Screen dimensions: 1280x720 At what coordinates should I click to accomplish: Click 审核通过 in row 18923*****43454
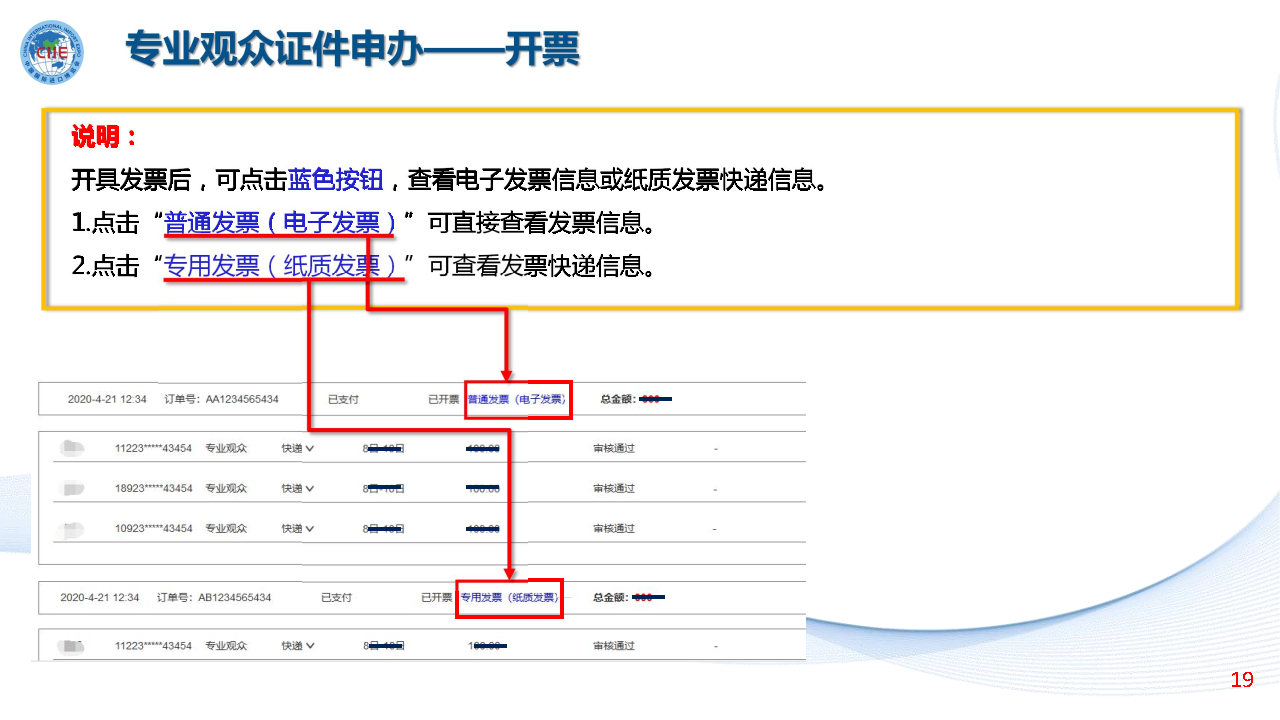point(614,488)
